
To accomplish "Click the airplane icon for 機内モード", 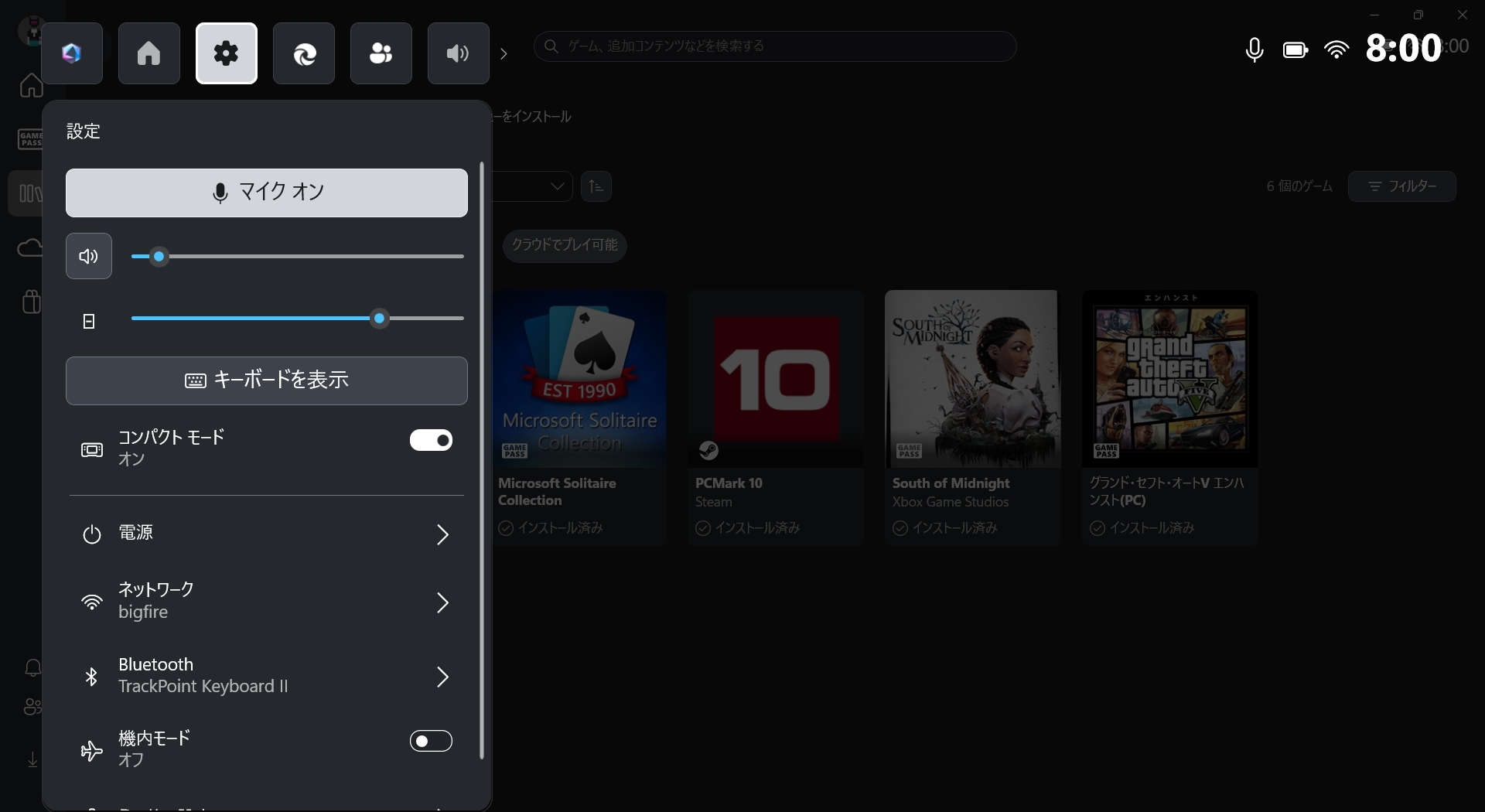I will pyautogui.click(x=92, y=751).
